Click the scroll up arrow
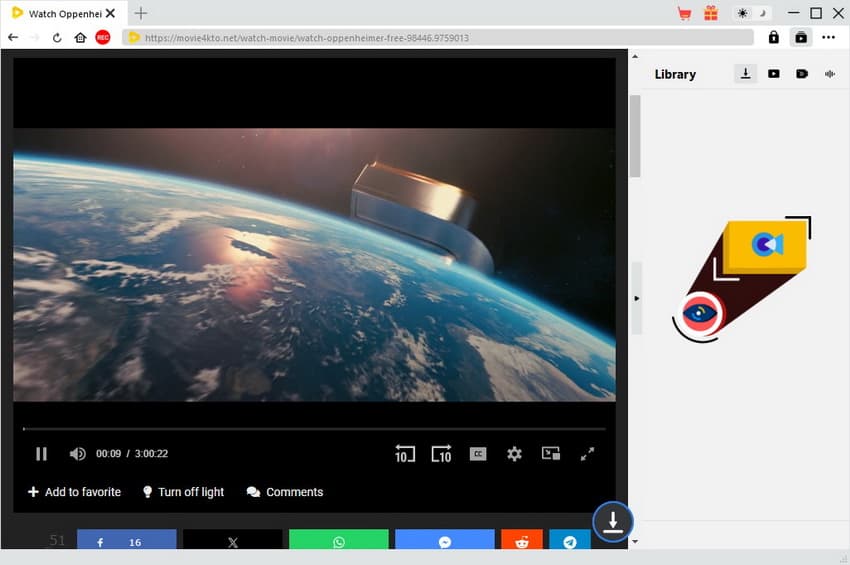 (635, 56)
